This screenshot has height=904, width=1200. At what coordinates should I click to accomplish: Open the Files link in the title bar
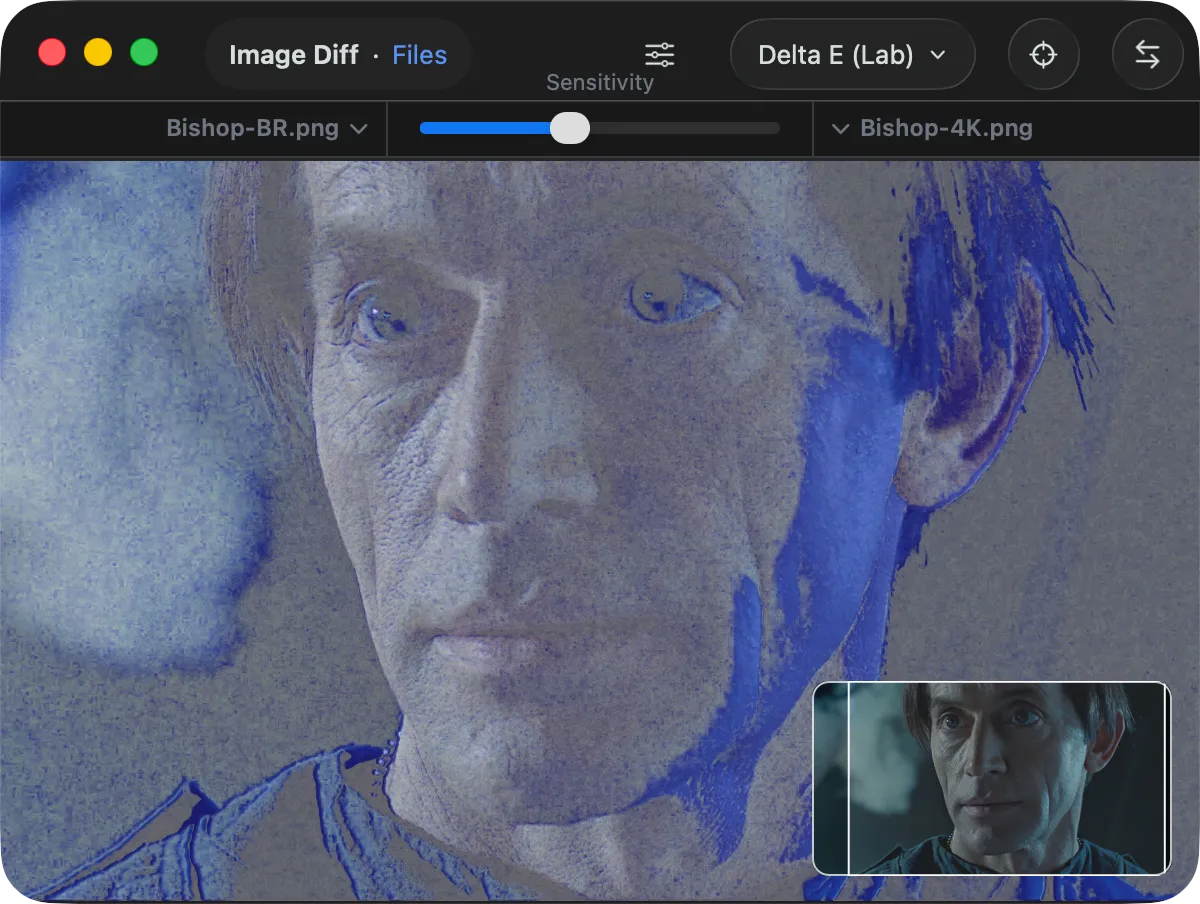point(419,55)
